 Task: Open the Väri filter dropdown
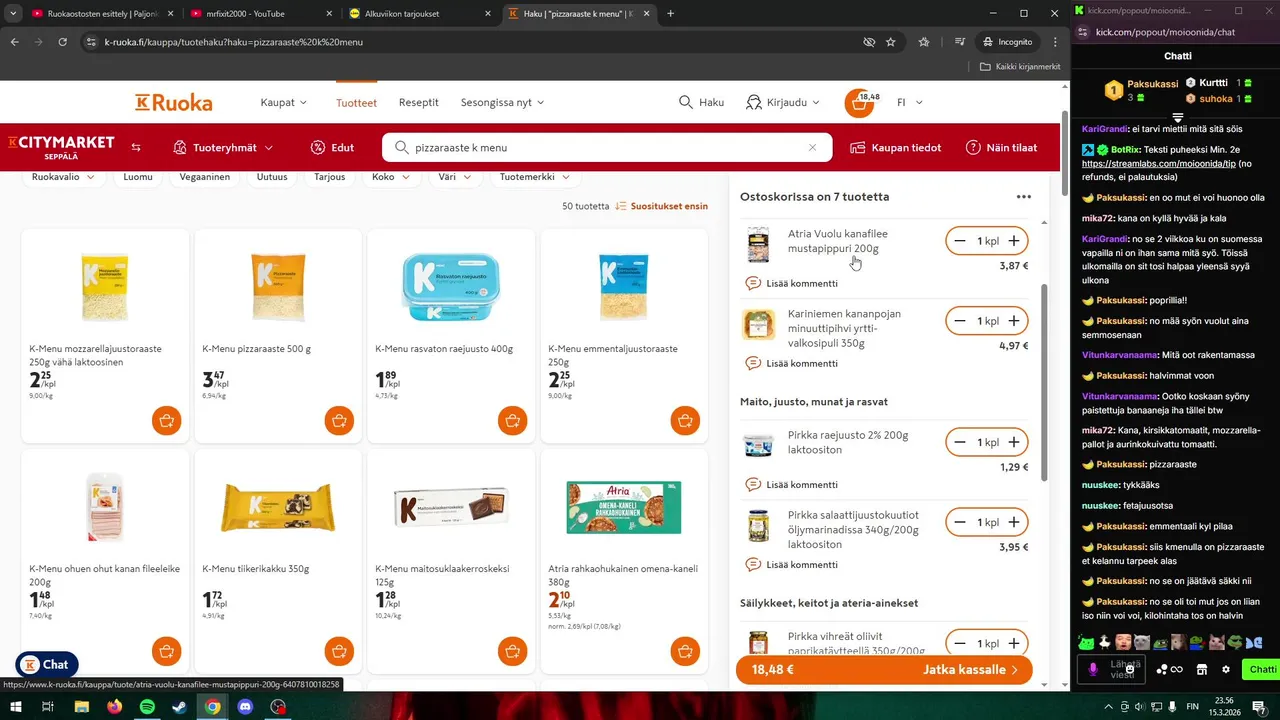[455, 177]
